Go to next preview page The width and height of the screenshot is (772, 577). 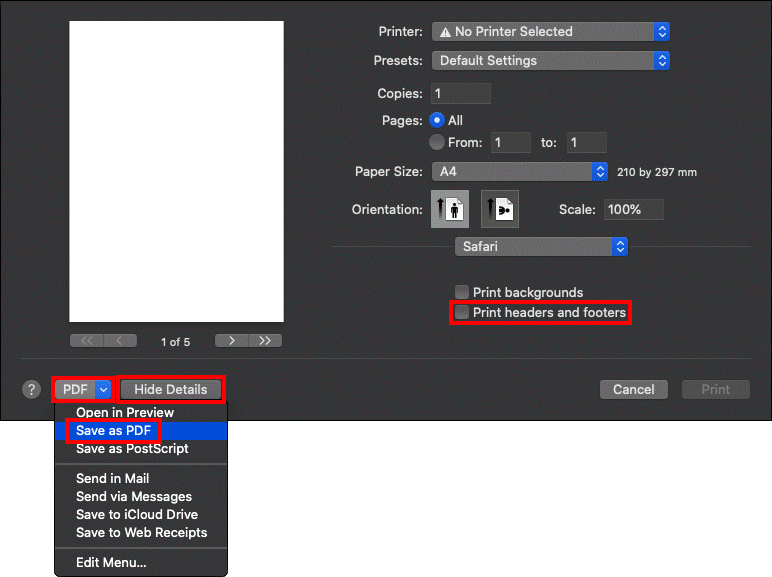coord(232,341)
